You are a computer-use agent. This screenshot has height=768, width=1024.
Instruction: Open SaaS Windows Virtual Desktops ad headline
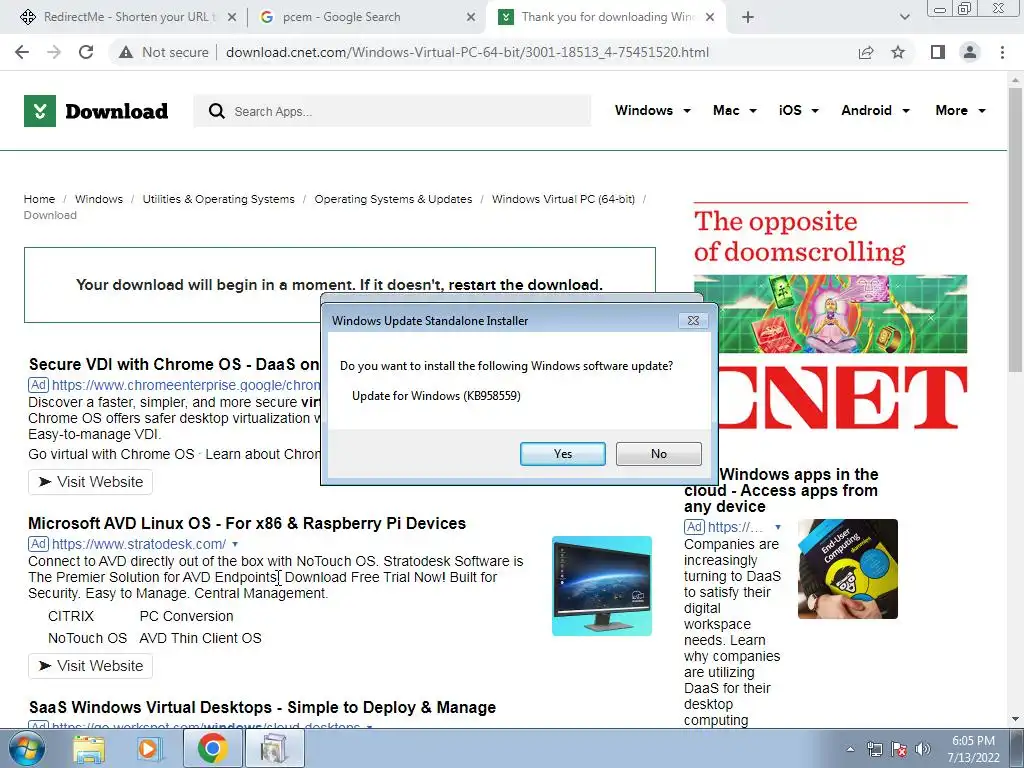[262, 708]
